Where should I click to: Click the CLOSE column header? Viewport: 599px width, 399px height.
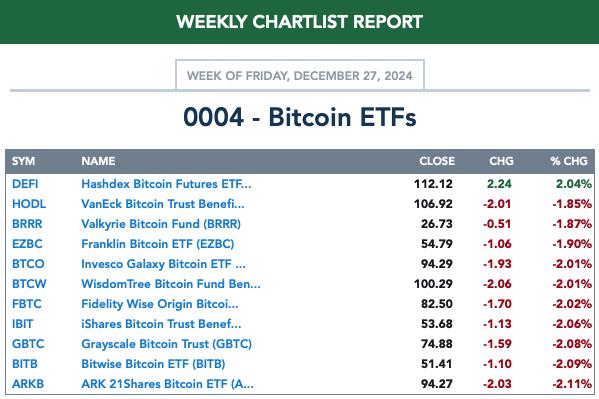pos(437,161)
